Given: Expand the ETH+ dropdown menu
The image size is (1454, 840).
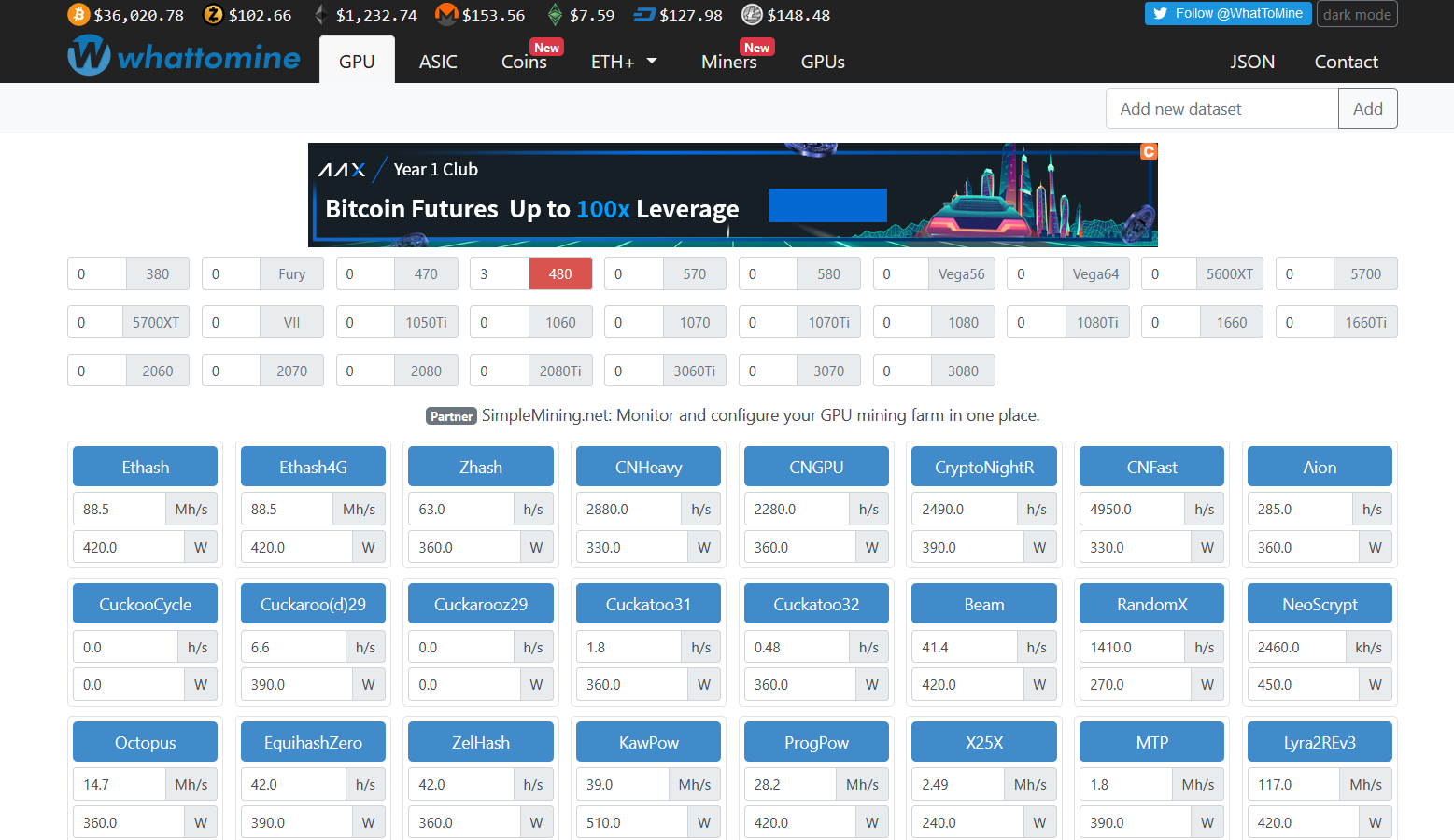Looking at the screenshot, I should (624, 62).
